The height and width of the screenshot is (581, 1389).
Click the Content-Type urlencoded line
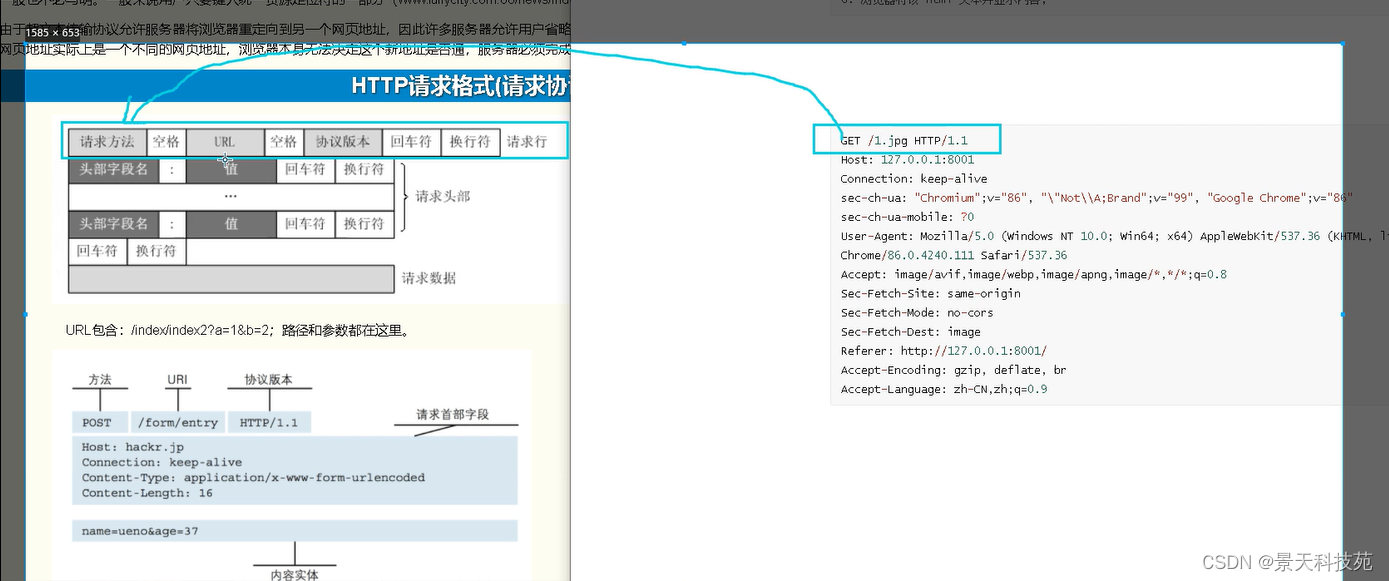(253, 478)
